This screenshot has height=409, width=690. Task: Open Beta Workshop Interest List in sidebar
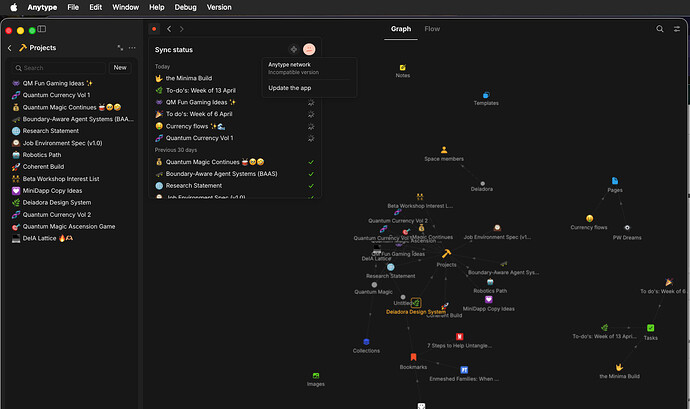click(x=73, y=179)
